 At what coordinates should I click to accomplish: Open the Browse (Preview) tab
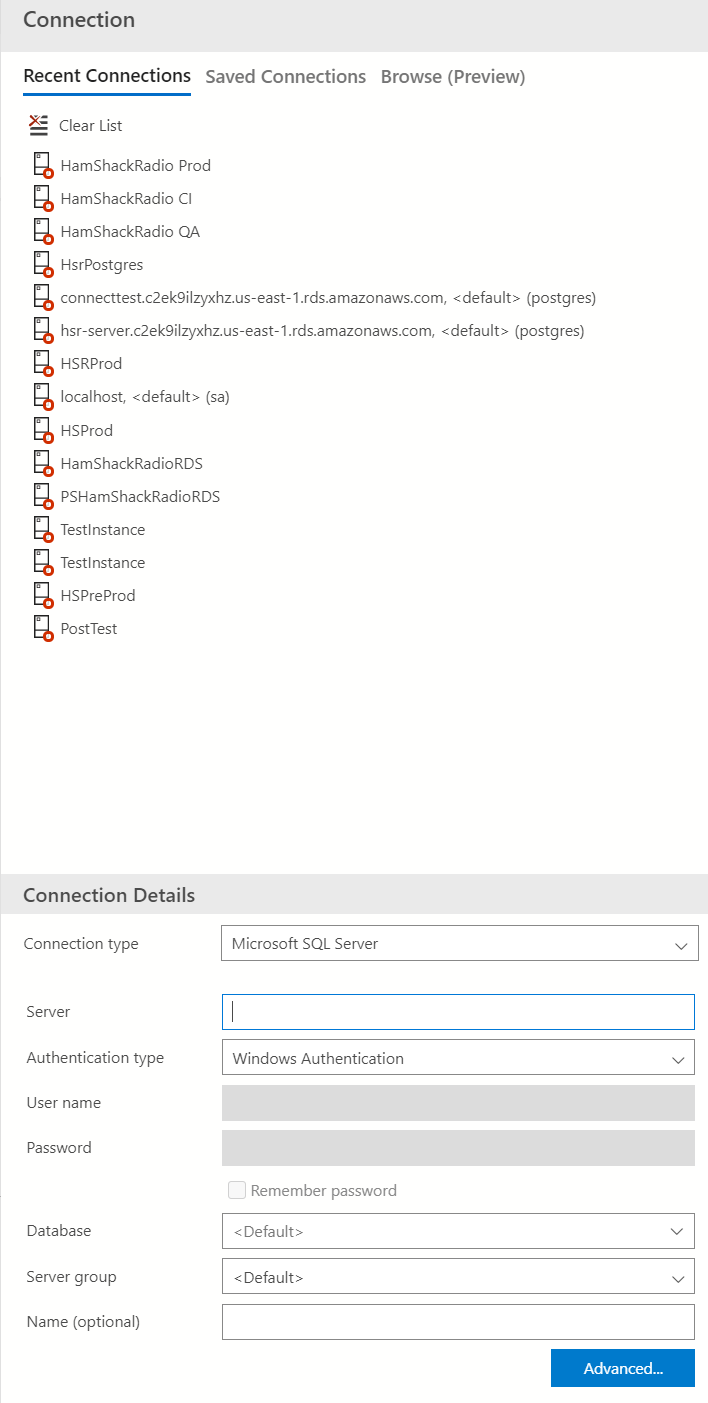point(453,77)
